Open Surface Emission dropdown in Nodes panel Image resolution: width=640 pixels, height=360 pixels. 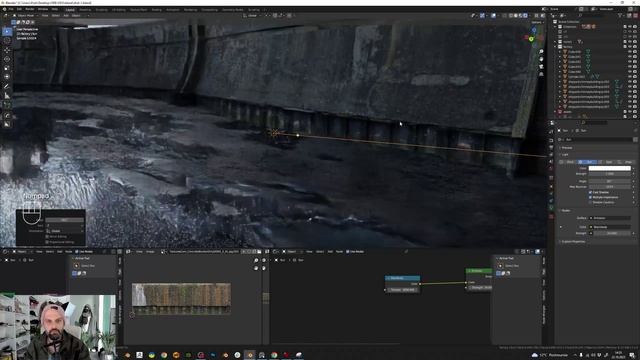click(610, 218)
